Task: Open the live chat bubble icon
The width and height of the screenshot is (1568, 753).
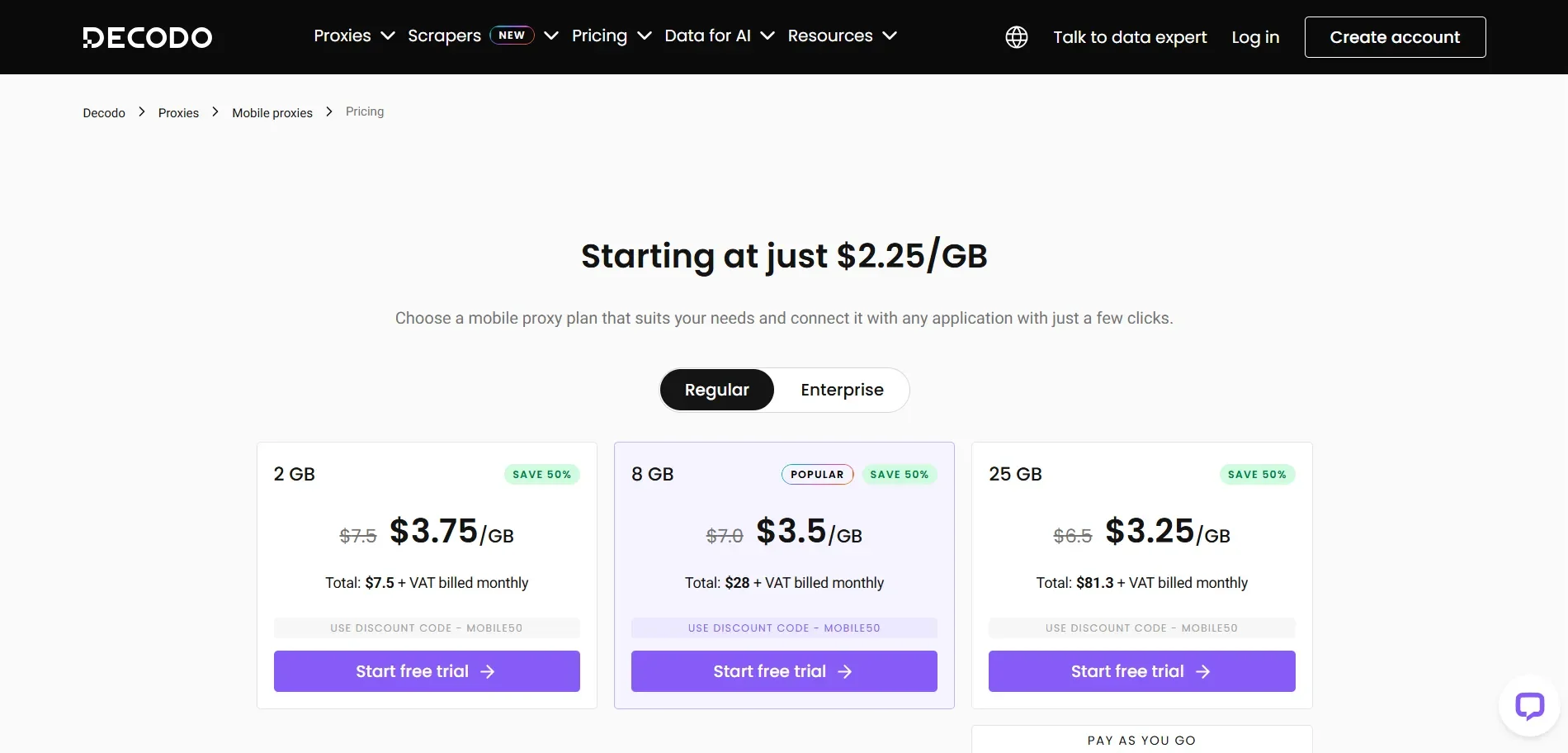Action: click(1528, 706)
